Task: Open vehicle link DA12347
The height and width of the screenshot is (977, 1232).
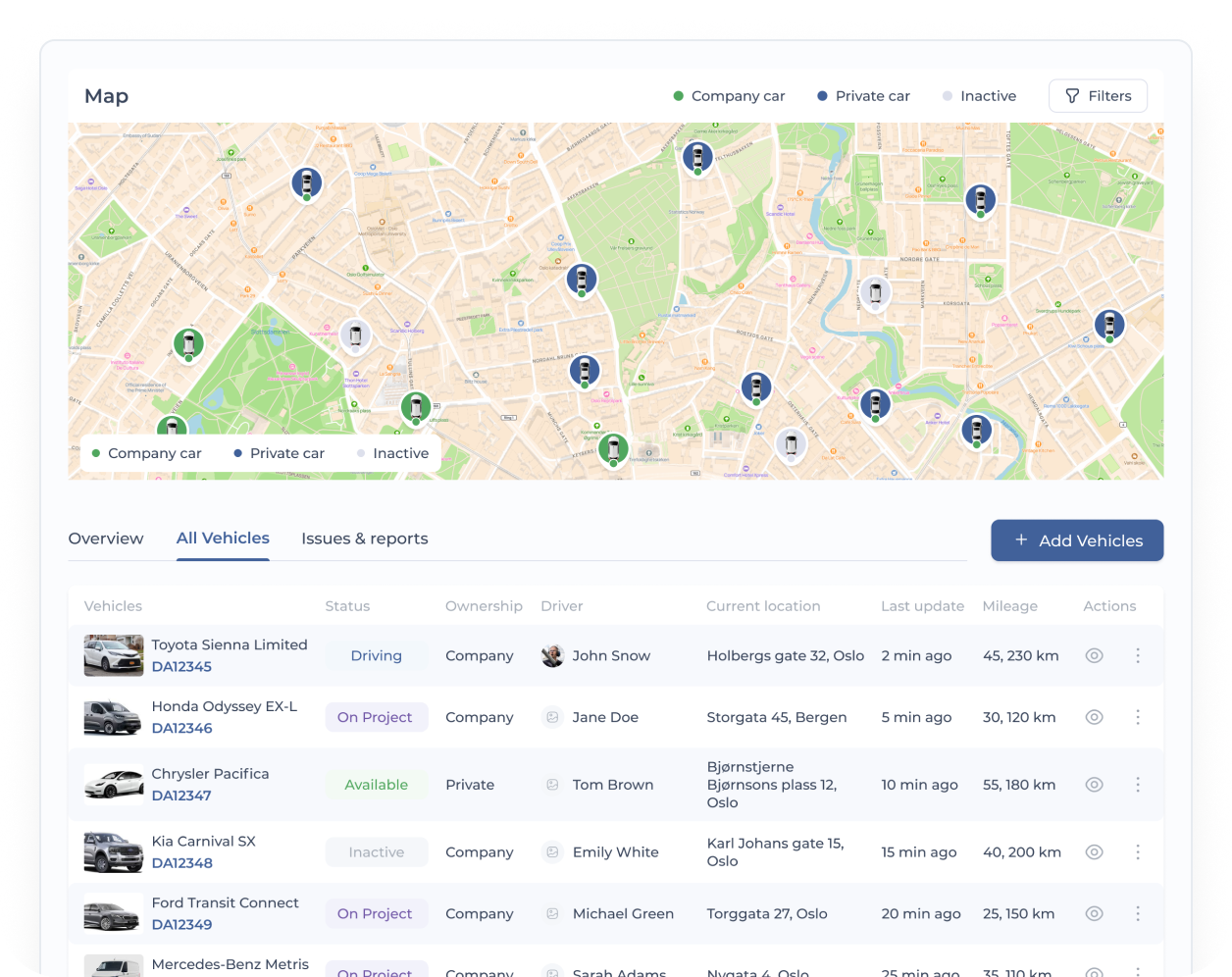Action: tap(181, 796)
